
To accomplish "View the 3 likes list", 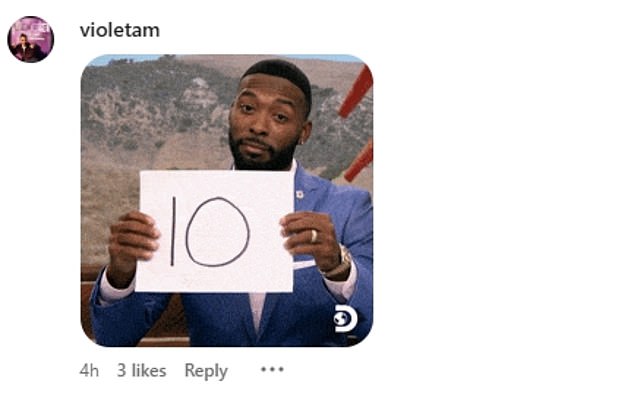I will pos(142,370).
